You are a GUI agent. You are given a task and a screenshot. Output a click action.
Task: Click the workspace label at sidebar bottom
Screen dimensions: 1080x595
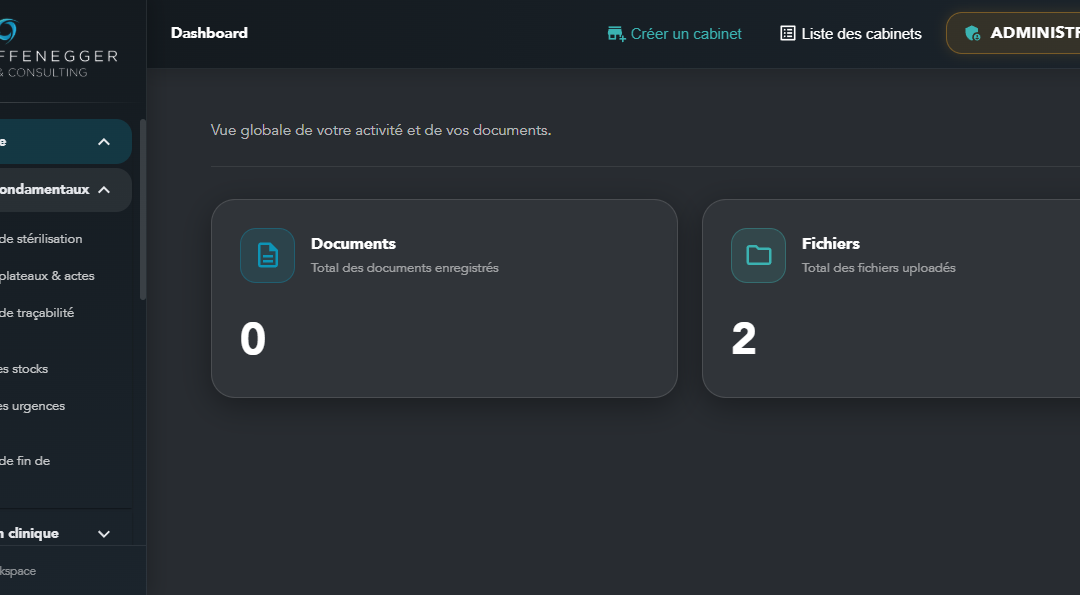click(x=18, y=571)
